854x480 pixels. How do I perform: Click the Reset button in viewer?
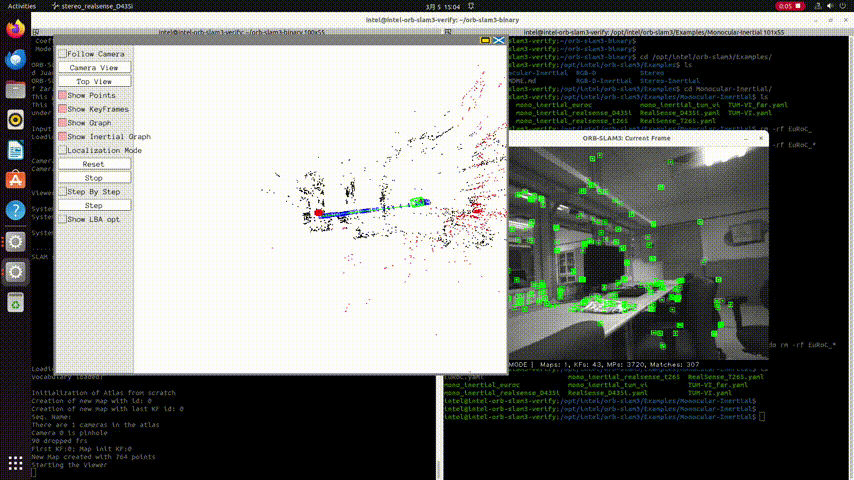coord(94,164)
